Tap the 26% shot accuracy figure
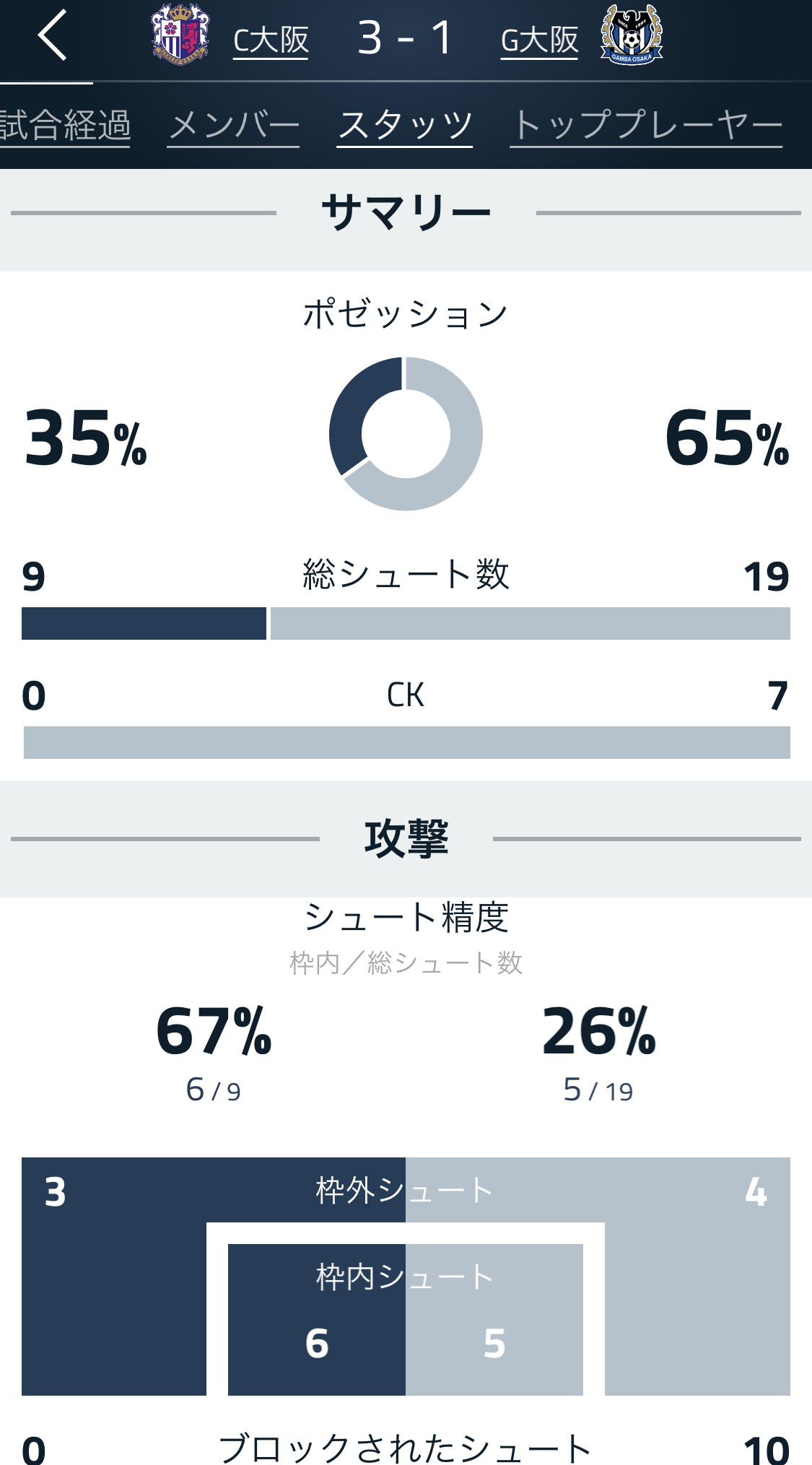 coord(598,1031)
